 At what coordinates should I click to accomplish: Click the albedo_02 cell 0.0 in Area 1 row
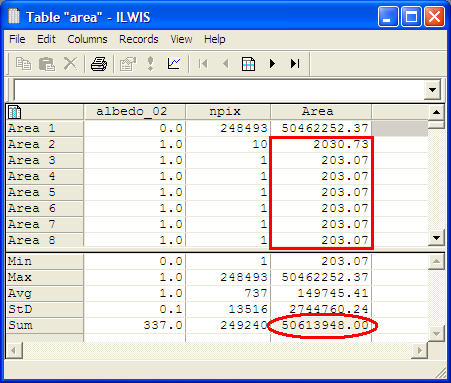tap(135, 128)
